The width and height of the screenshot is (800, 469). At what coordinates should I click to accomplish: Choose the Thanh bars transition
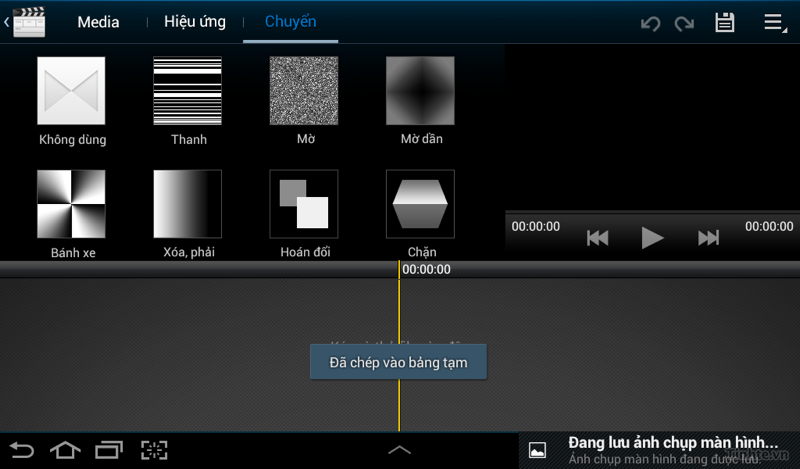click(187, 91)
